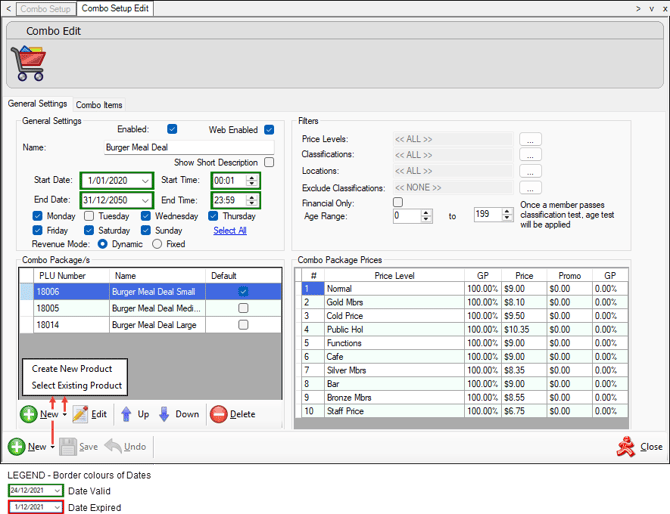Viewport: 670px width, 514px height.
Task: Open Price Levels filter browse button
Action: [x=530, y=139]
